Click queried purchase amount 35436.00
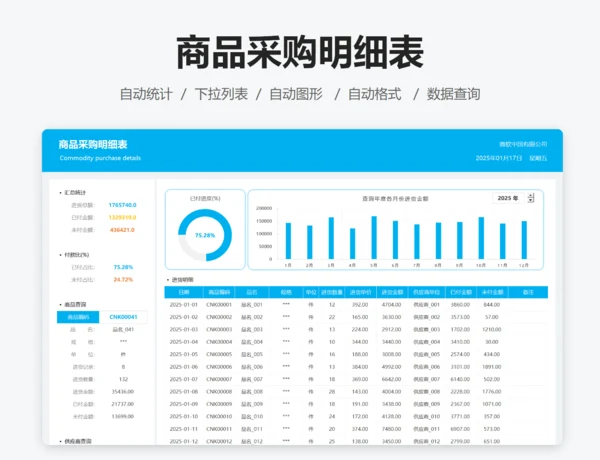This screenshot has height=460, width=600. 123,391
